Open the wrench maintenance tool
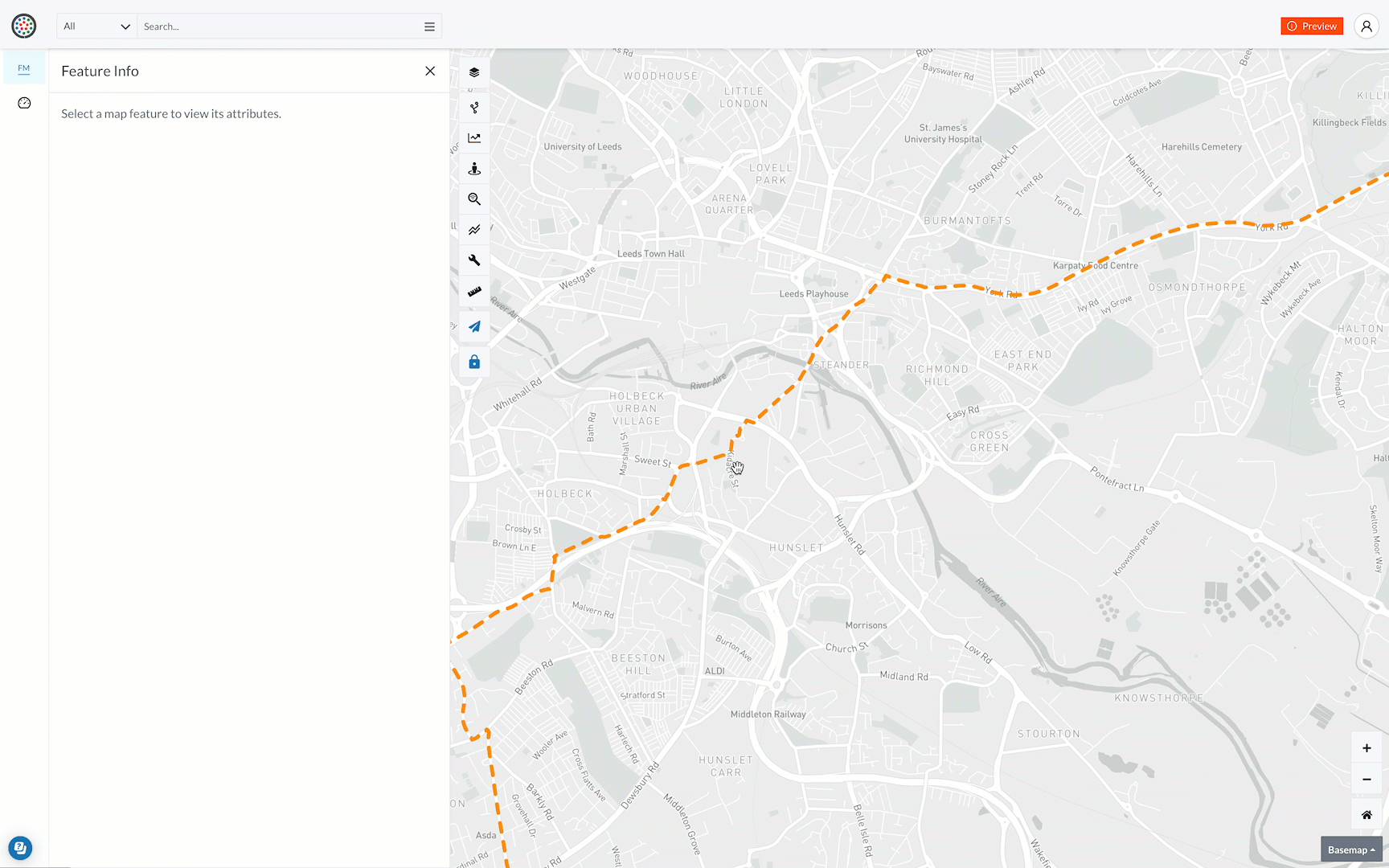Screen dimensions: 1389x868 pos(474,260)
